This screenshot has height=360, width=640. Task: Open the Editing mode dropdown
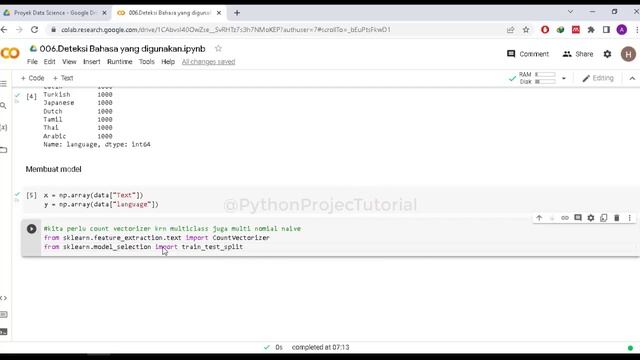598,78
